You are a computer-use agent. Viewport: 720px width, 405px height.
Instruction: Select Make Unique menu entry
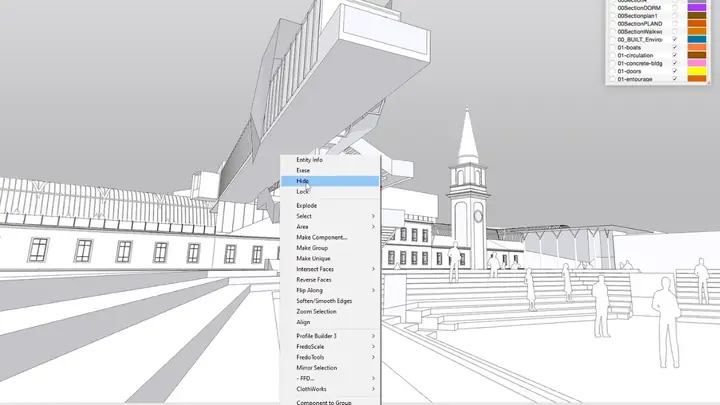330,259
